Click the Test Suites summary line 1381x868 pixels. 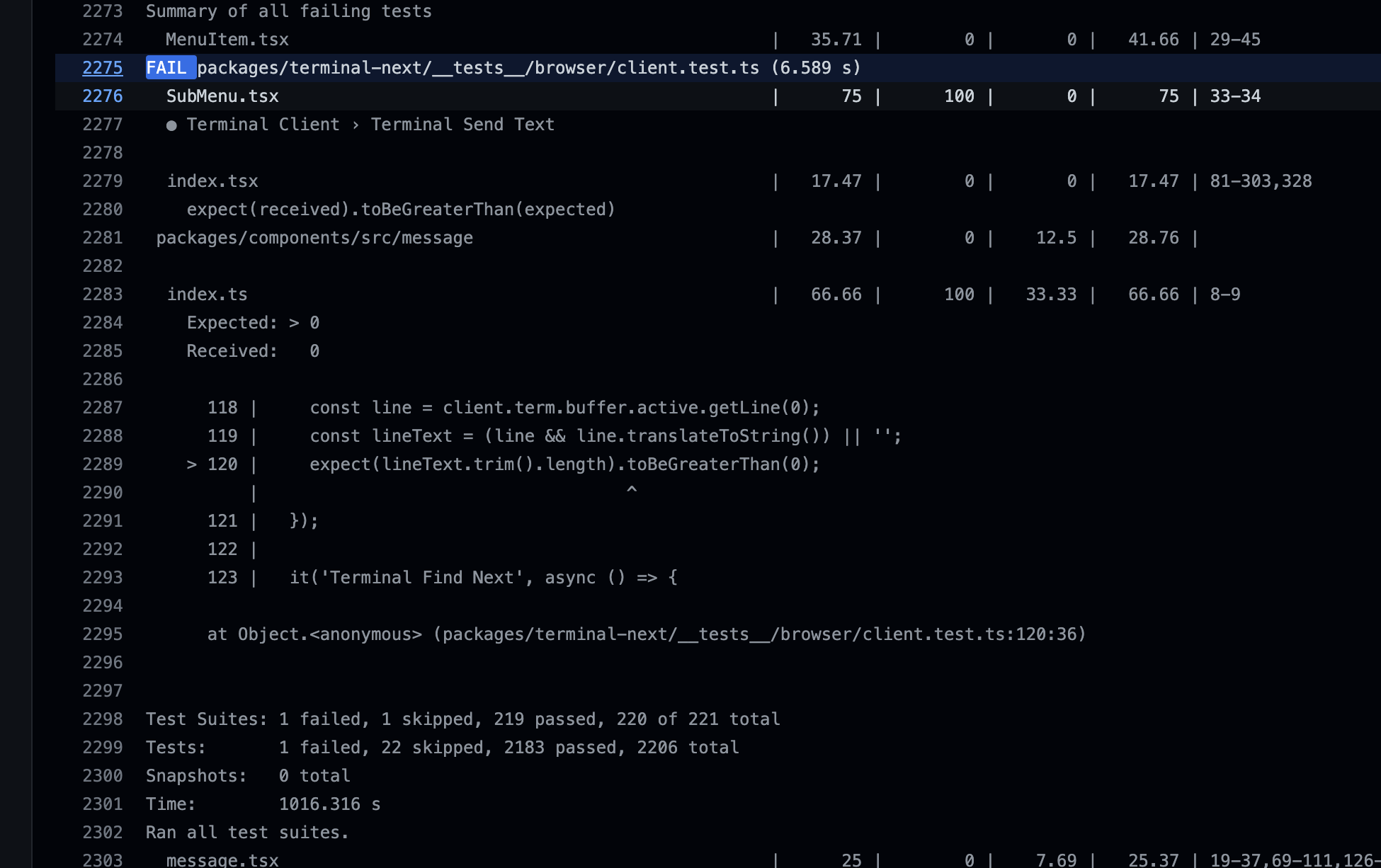462,719
